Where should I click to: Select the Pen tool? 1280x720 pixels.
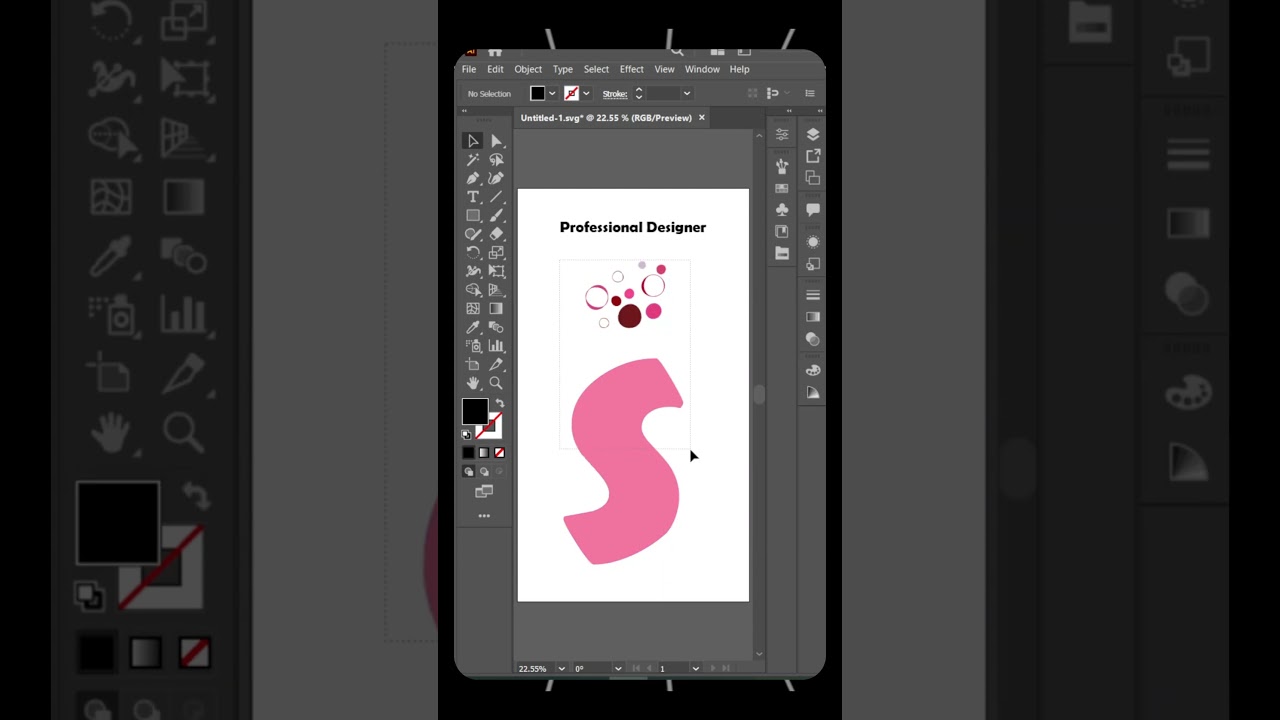[x=473, y=178]
